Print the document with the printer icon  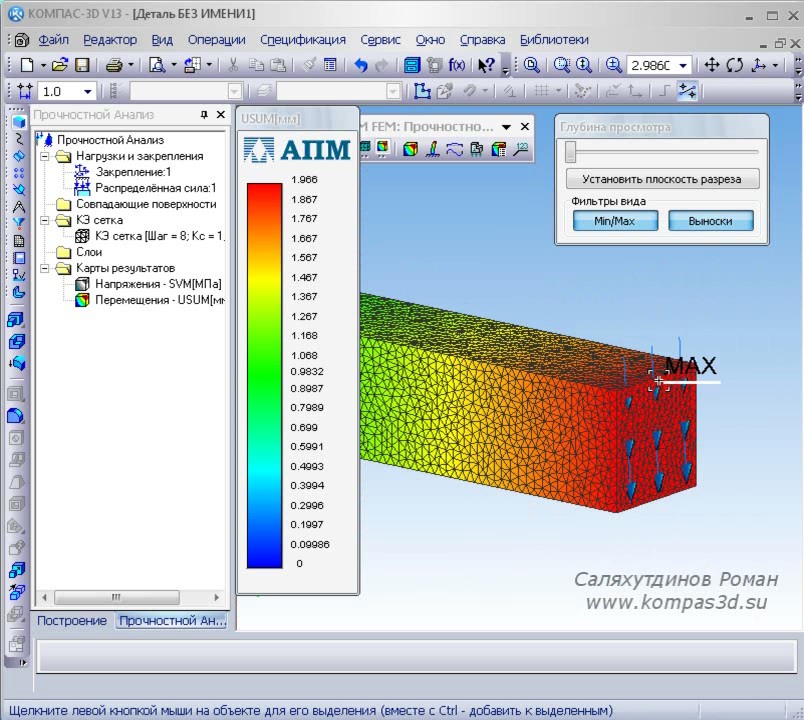click(x=114, y=65)
